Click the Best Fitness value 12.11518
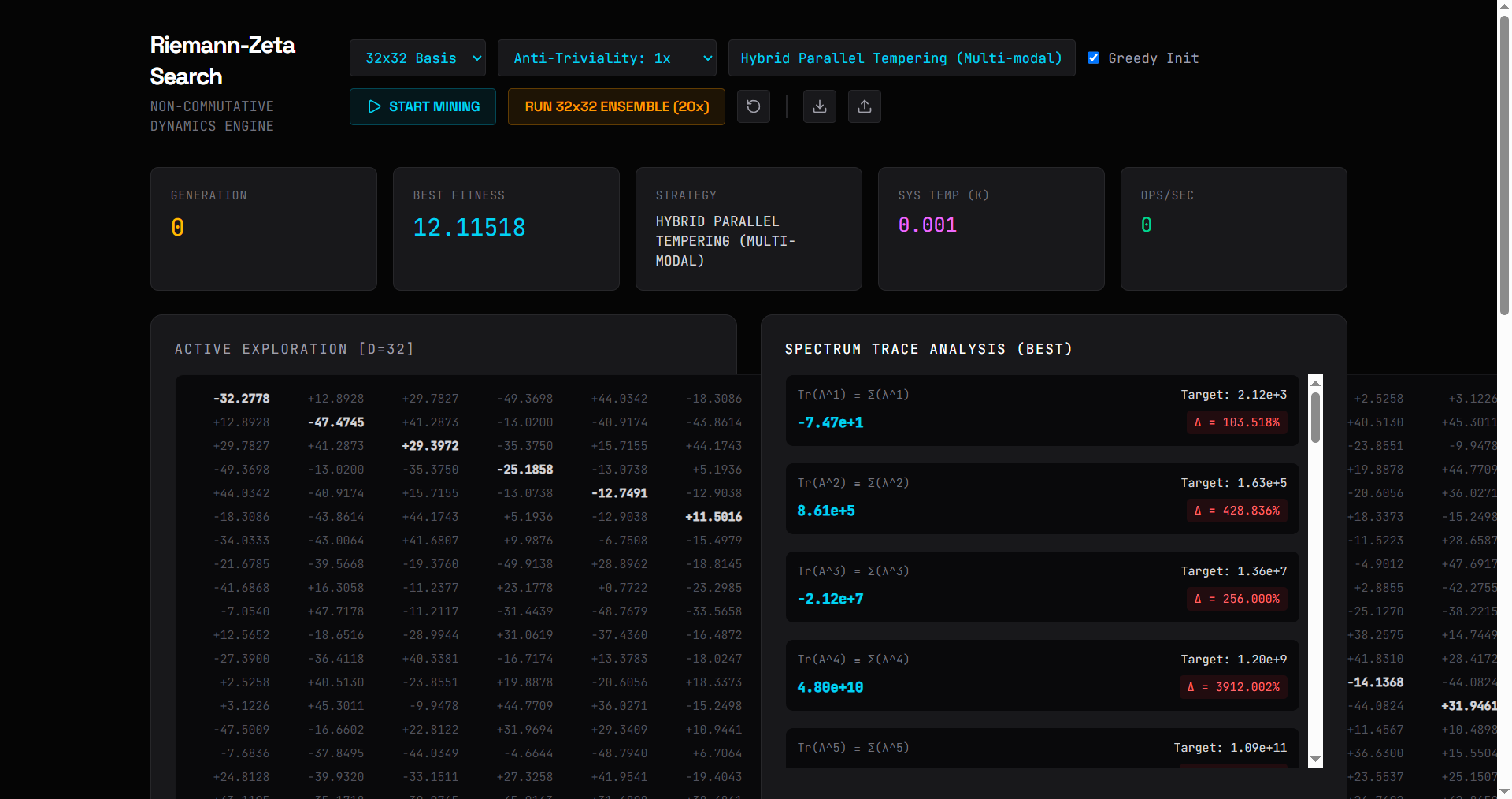The width and height of the screenshot is (1512, 799). coord(469,228)
